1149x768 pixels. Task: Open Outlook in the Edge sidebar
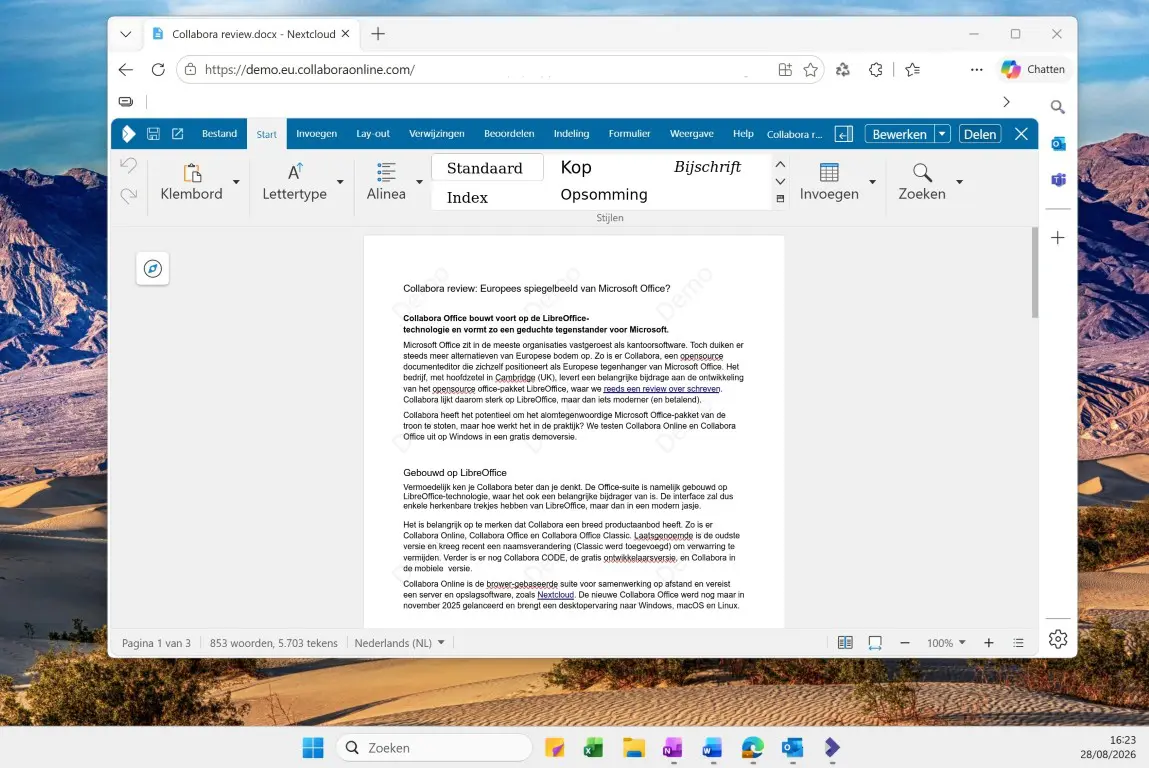[x=1058, y=144]
